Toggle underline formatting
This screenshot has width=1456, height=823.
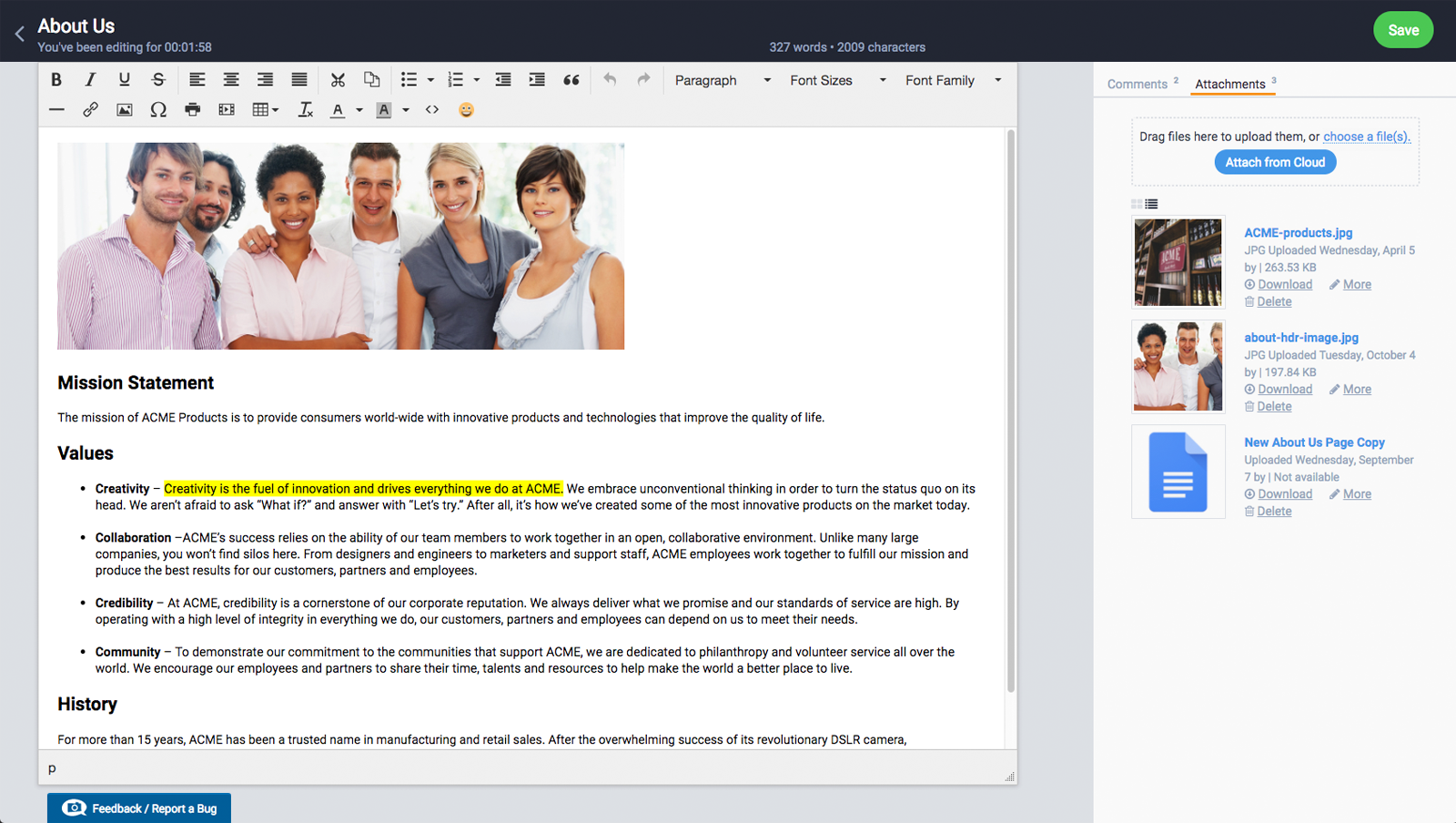[125, 80]
